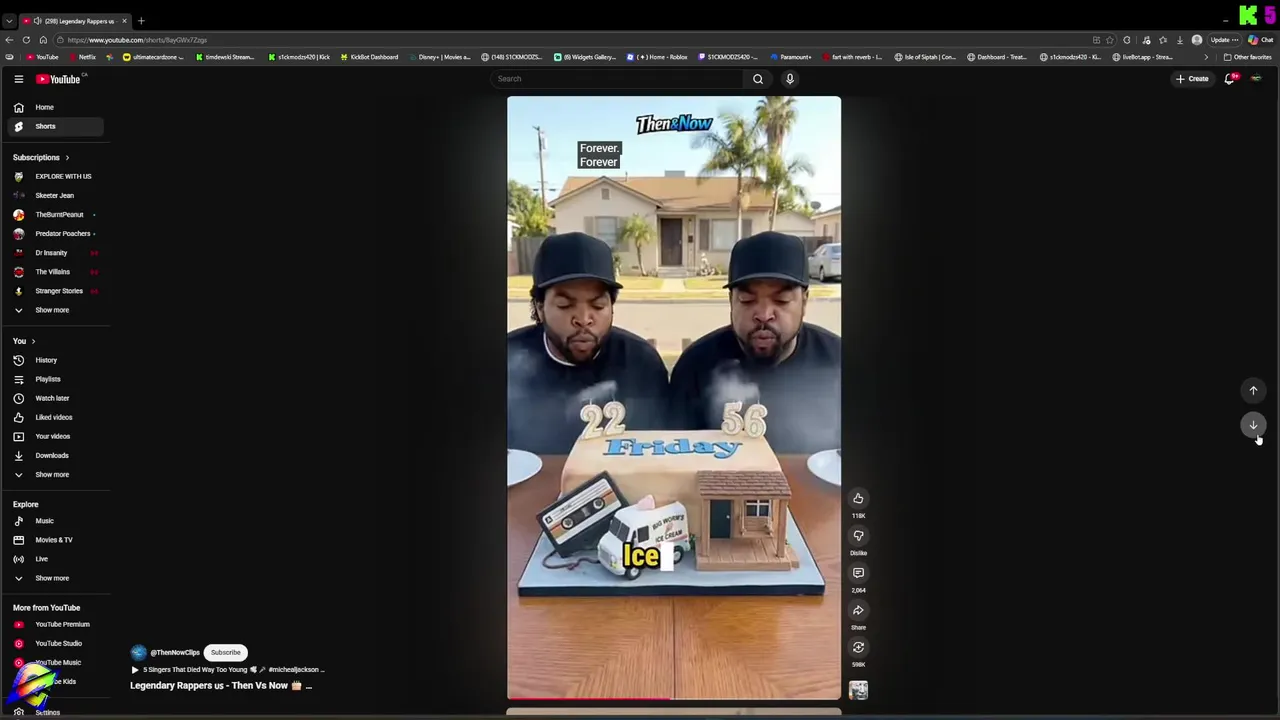Activate voice search microphone
The height and width of the screenshot is (720, 1280).
(790, 79)
